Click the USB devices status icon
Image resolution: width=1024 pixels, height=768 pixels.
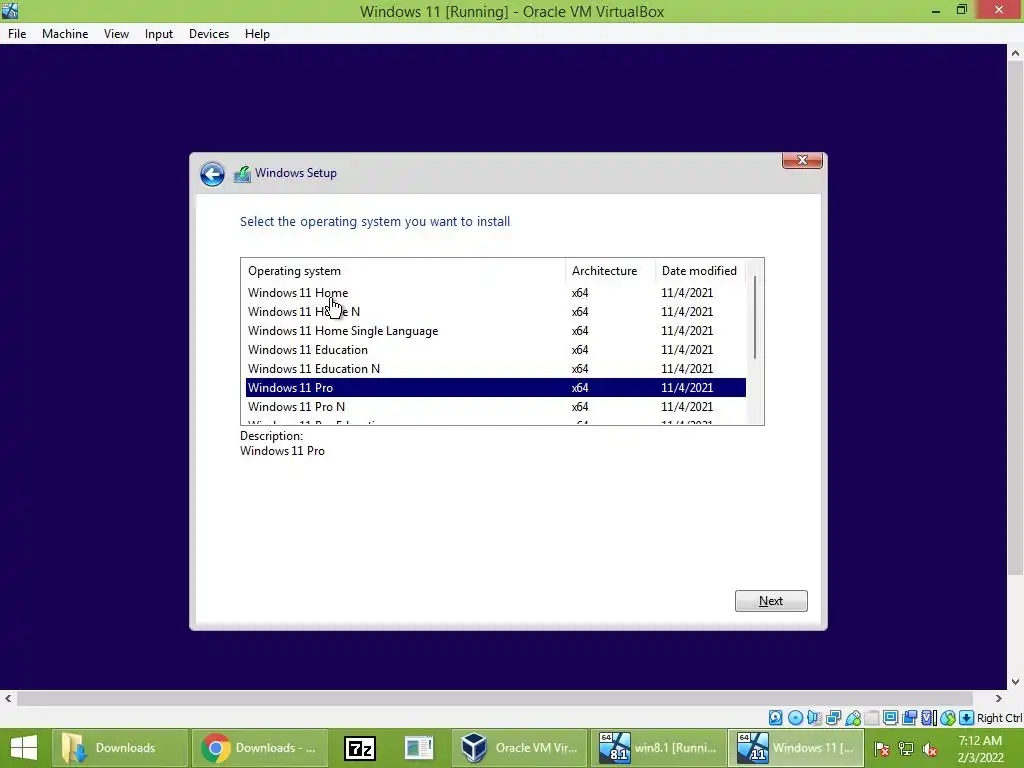tap(853, 718)
